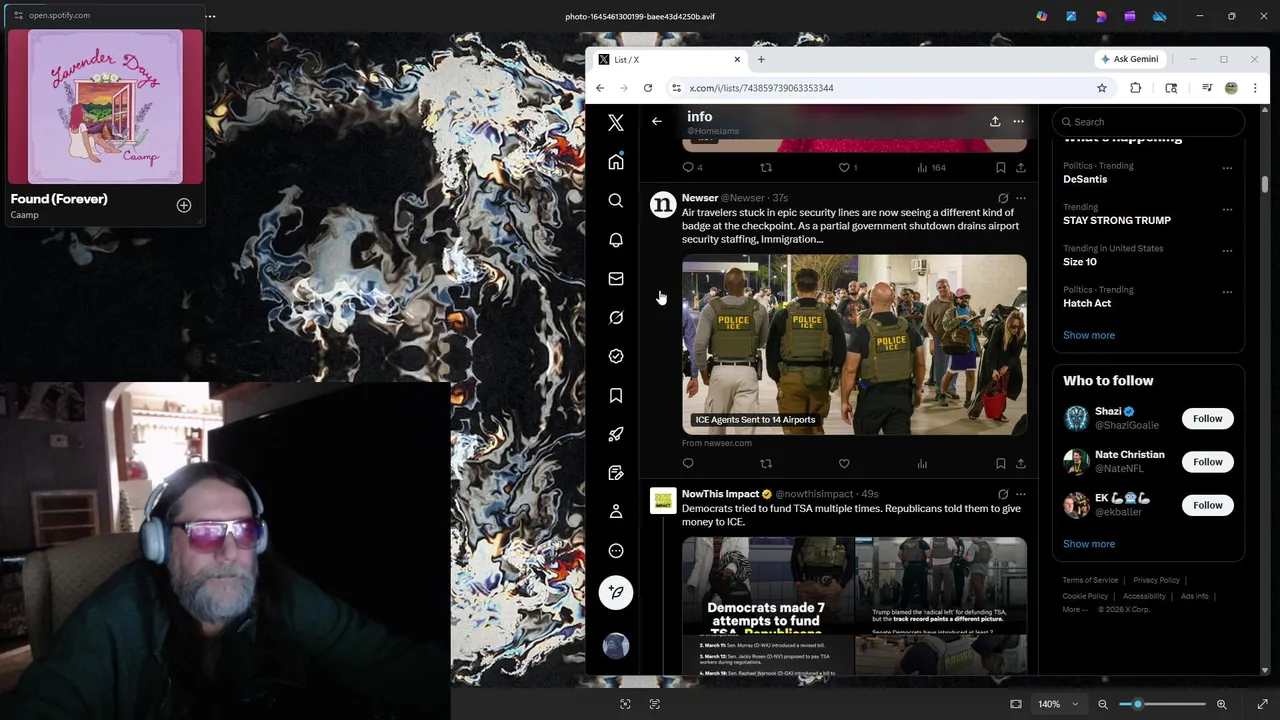Zoom in with magnifier plus icon

(x=1221, y=704)
